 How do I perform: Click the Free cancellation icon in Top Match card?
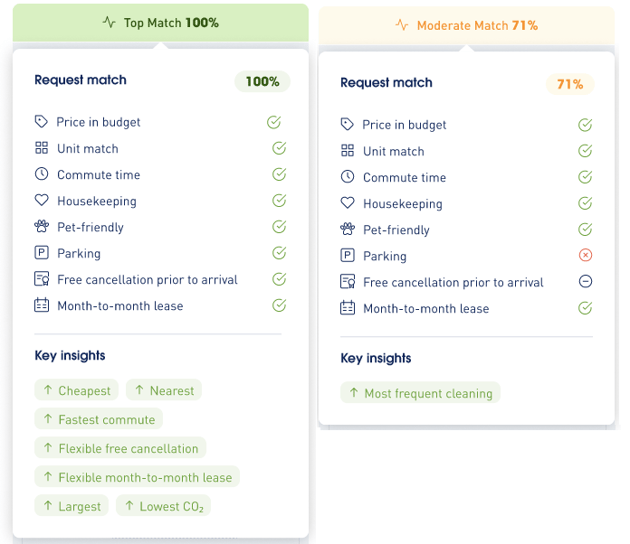[x=41, y=279]
